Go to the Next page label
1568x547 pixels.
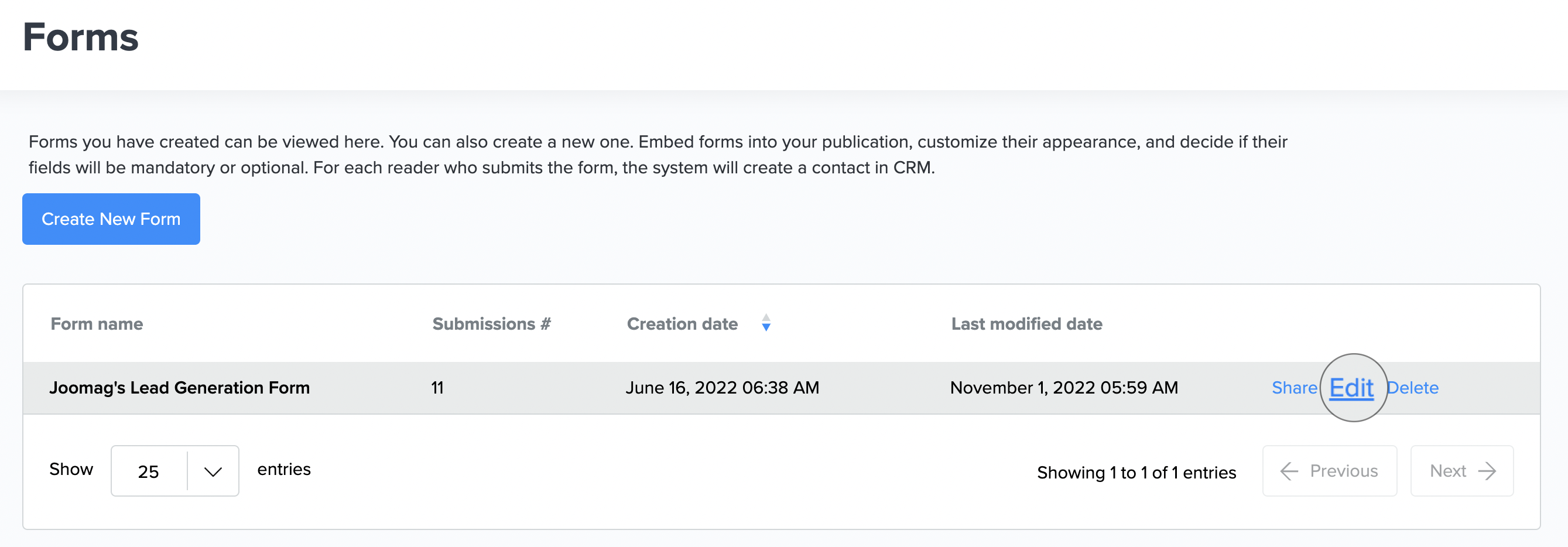(x=1447, y=471)
